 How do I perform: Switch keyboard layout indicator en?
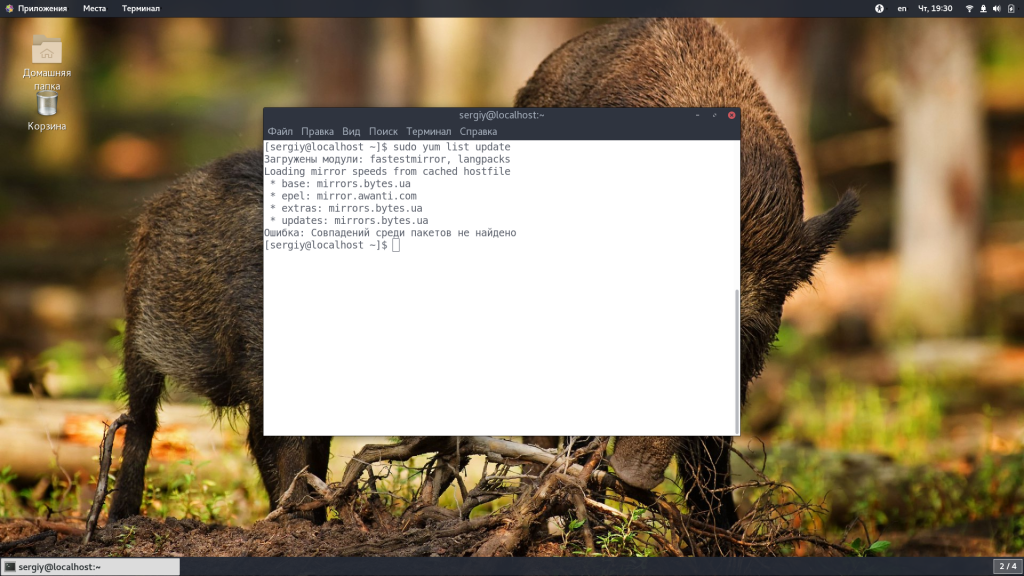(902, 8)
